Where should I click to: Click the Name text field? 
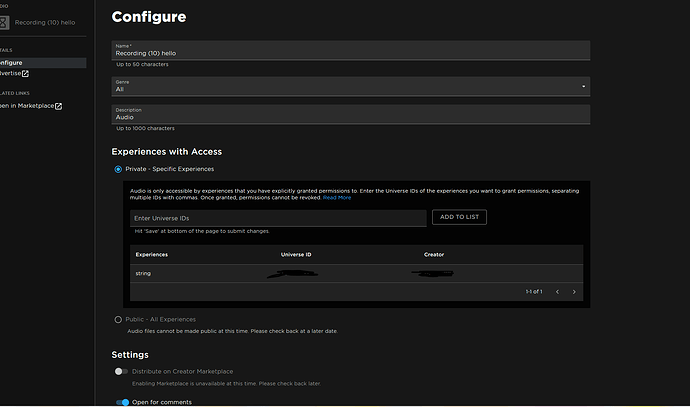click(x=351, y=50)
